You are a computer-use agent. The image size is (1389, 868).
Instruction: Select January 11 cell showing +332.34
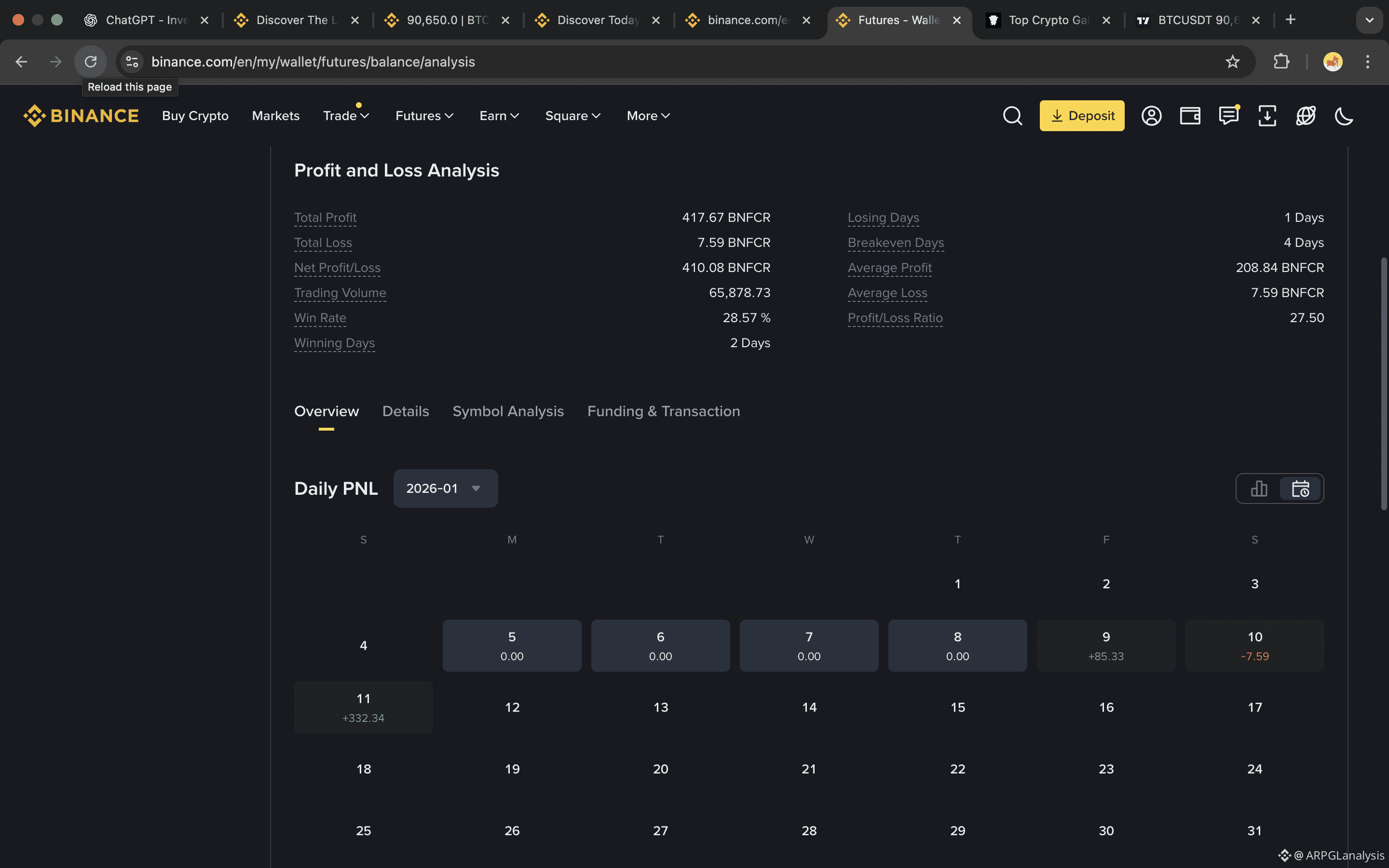363,707
